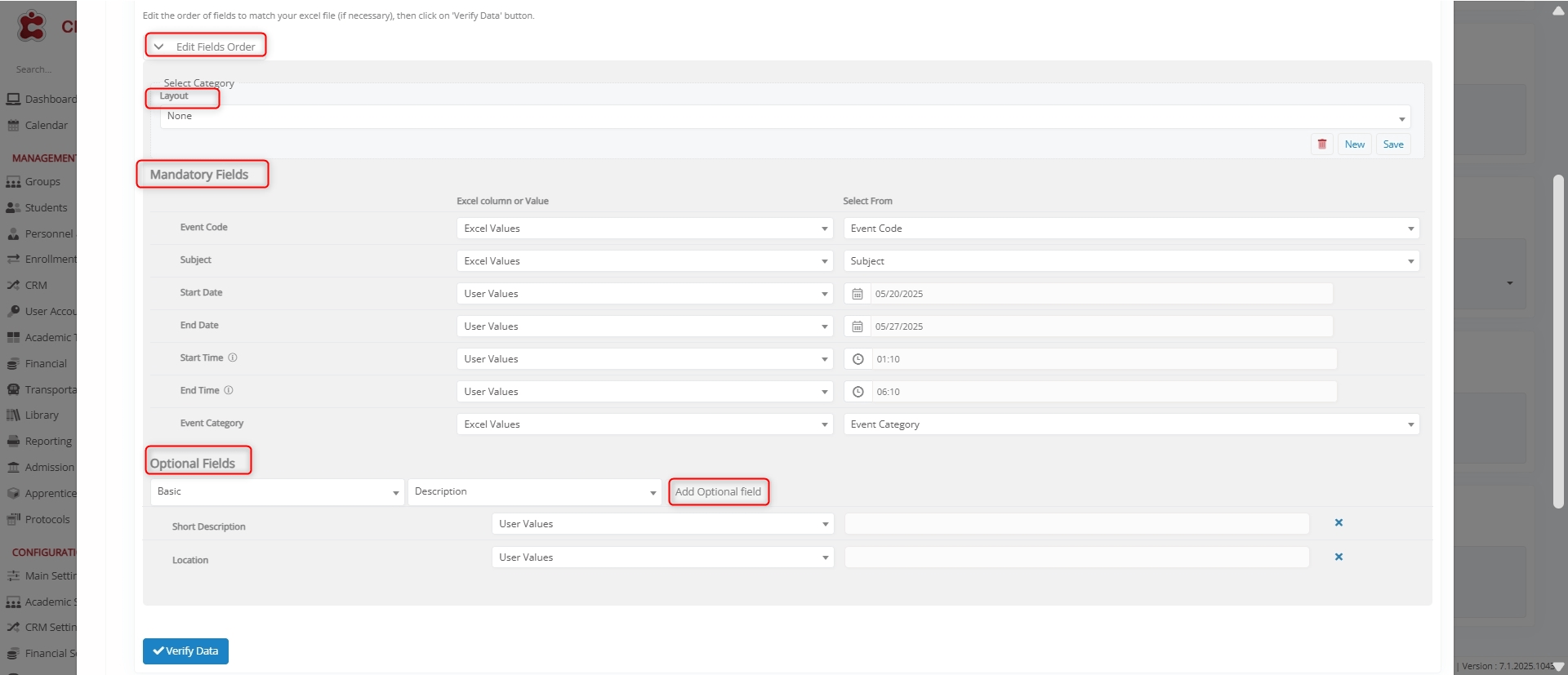Open the Layout dropdown showing None

(x=784, y=117)
